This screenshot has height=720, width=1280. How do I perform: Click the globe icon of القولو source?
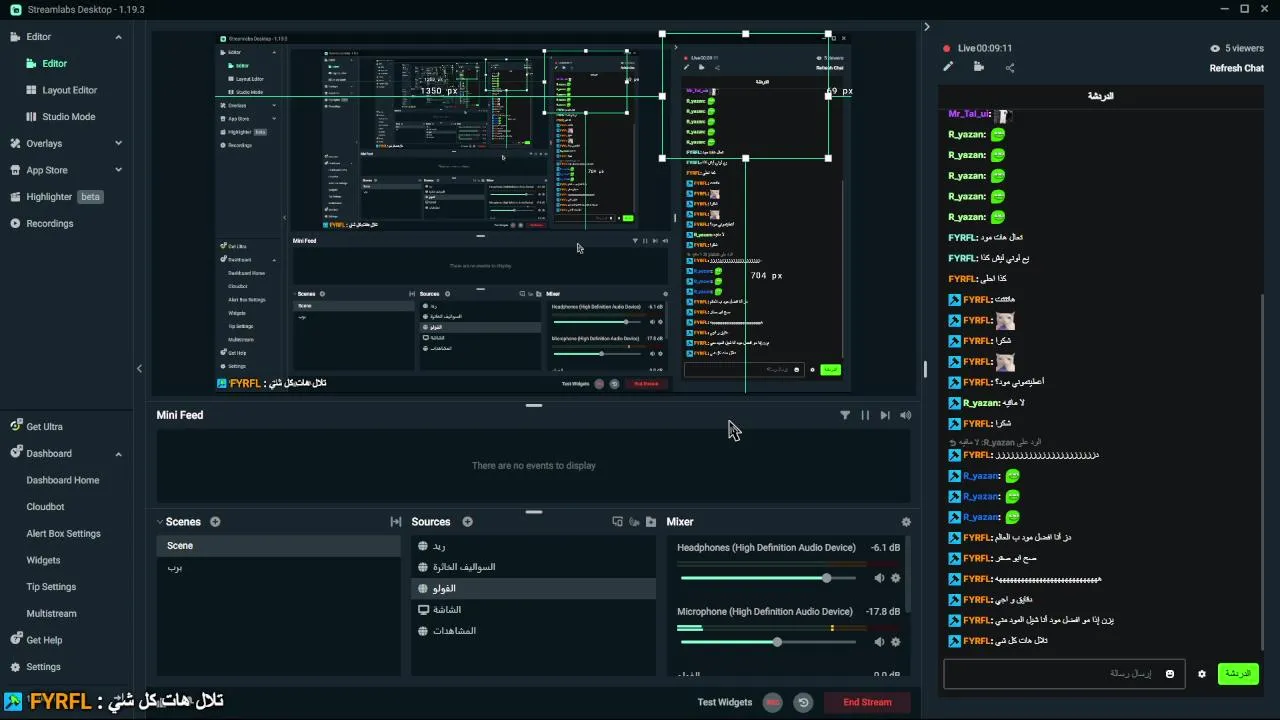click(424, 589)
